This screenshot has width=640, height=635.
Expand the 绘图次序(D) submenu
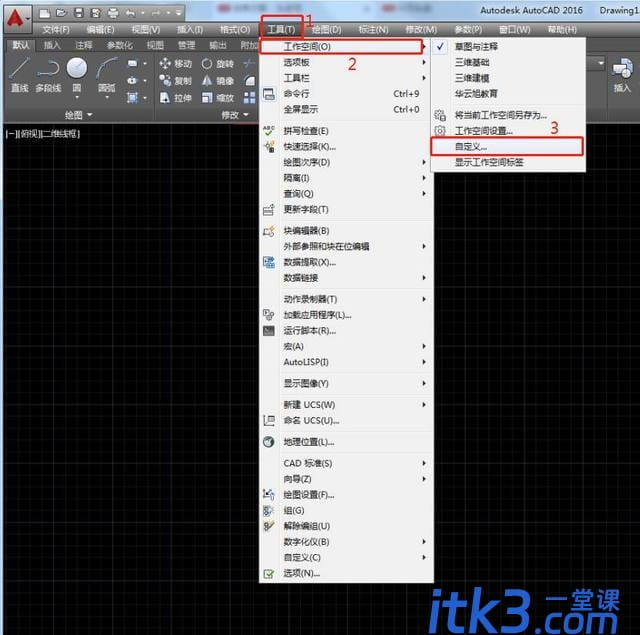point(346,162)
